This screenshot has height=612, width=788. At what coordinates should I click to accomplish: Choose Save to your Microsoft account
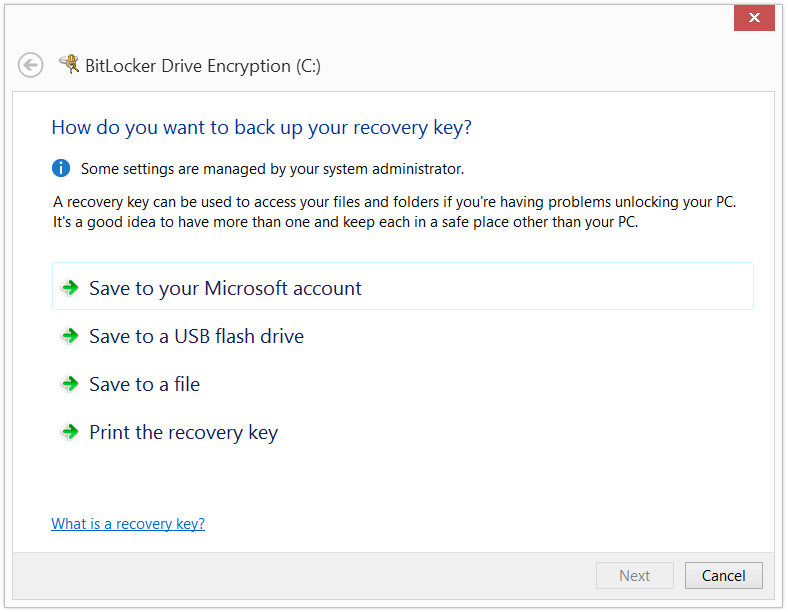point(225,288)
